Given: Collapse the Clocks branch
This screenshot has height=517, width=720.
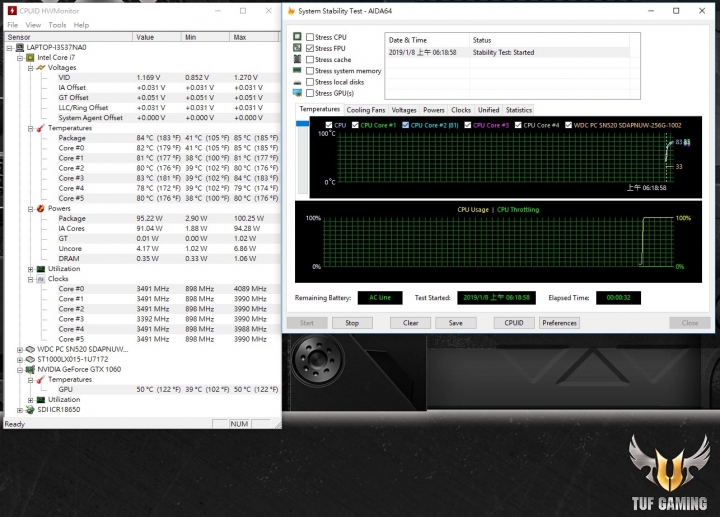Looking at the screenshot, I should (x=30, y=279).
